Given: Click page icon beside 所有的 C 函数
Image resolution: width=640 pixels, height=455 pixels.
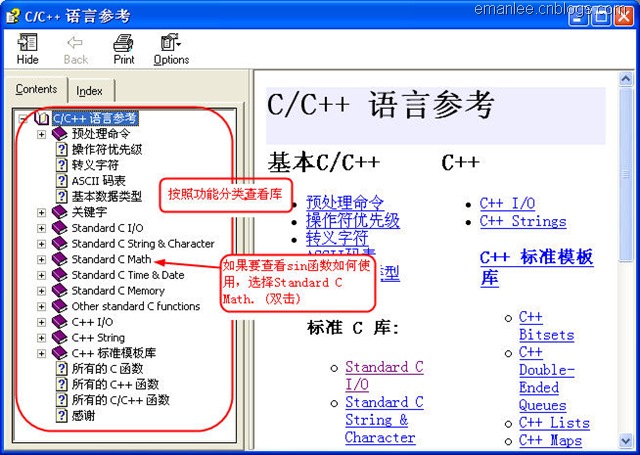Looking at the screenshot, I should click(61, 369).
